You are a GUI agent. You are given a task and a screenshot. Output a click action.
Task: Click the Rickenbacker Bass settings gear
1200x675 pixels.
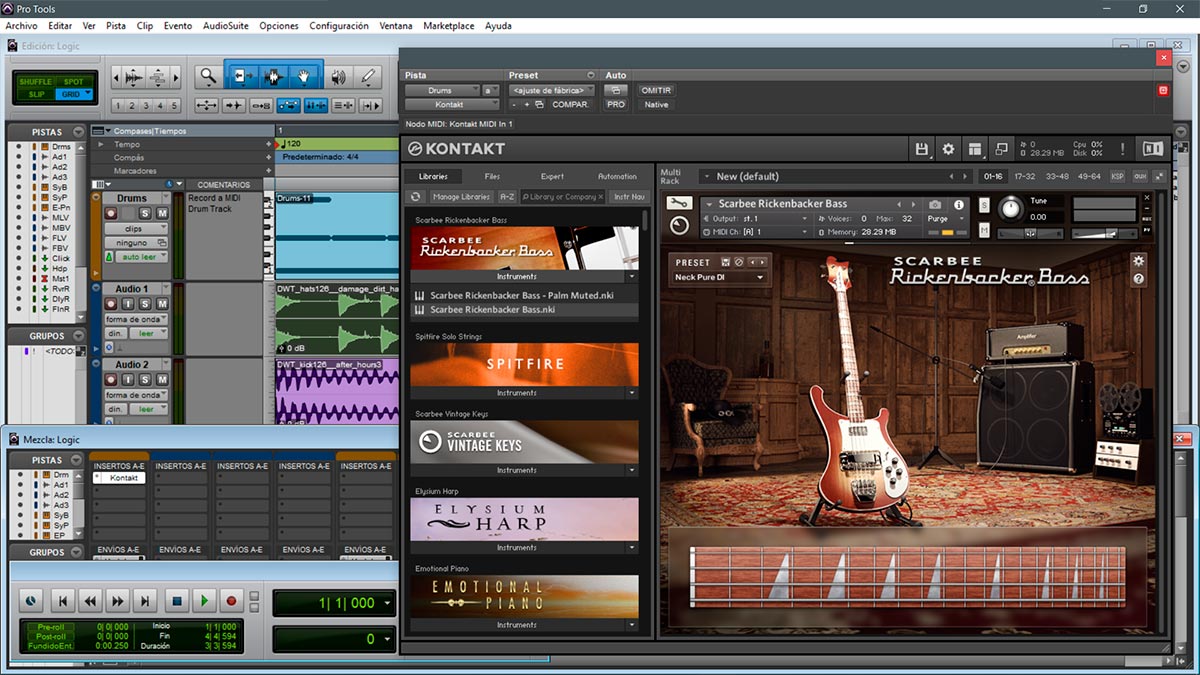(x=1138, y=261)
